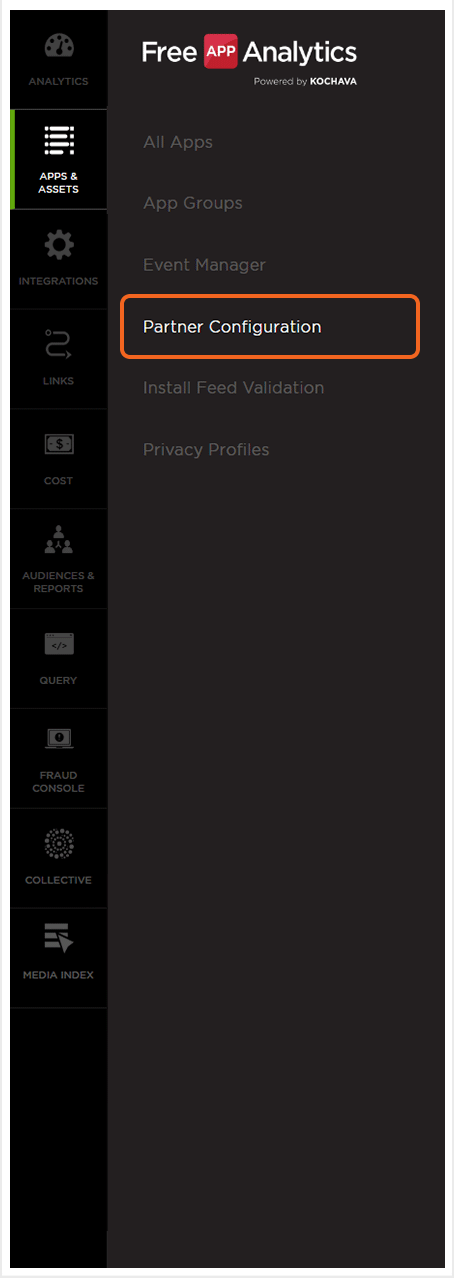The width and height of the screenshot is (454, 1278).
Task: Open the Query code window icon
Action: click(59, 644)
